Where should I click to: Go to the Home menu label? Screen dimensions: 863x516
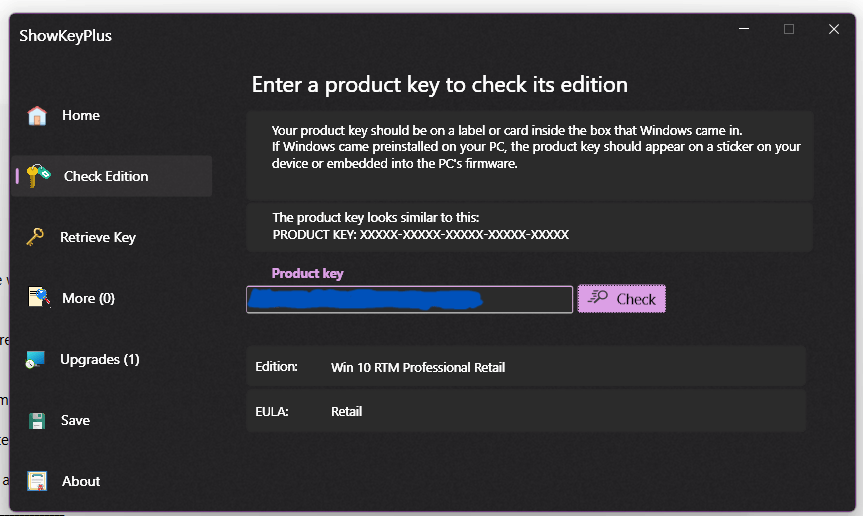81,115
